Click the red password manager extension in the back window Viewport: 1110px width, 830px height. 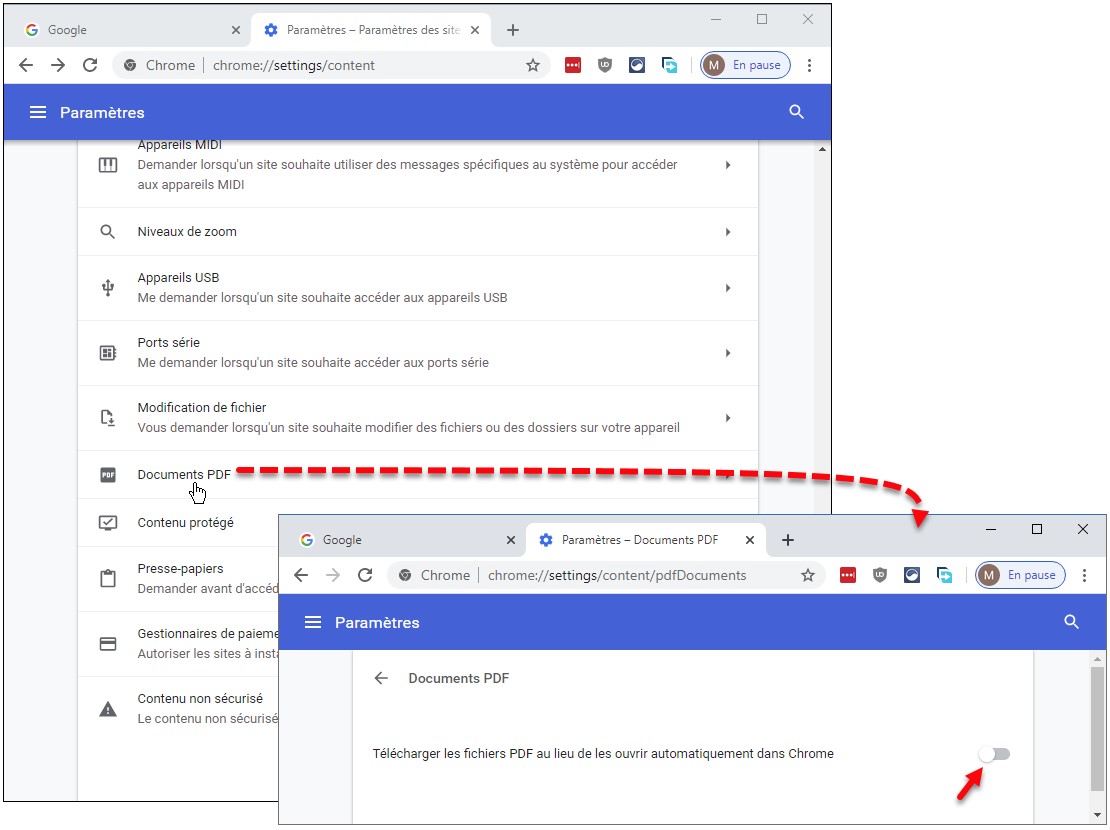[573, 65]
